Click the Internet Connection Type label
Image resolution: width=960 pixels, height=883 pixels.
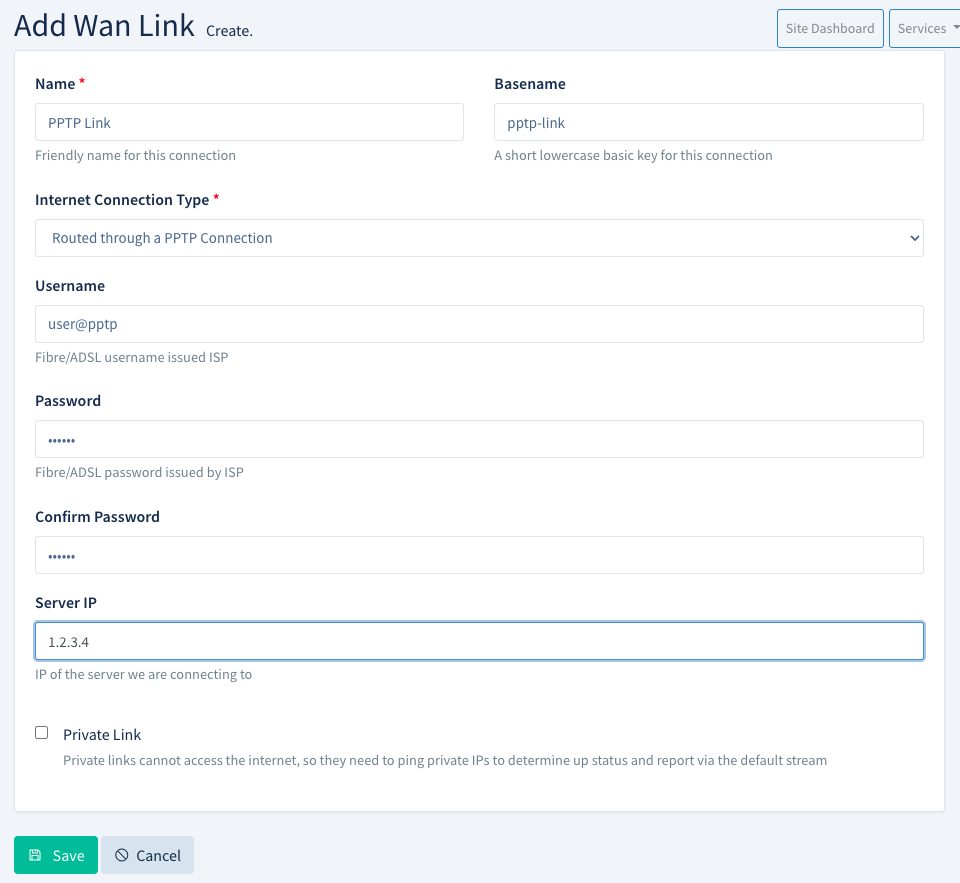(x=122, y=200)
